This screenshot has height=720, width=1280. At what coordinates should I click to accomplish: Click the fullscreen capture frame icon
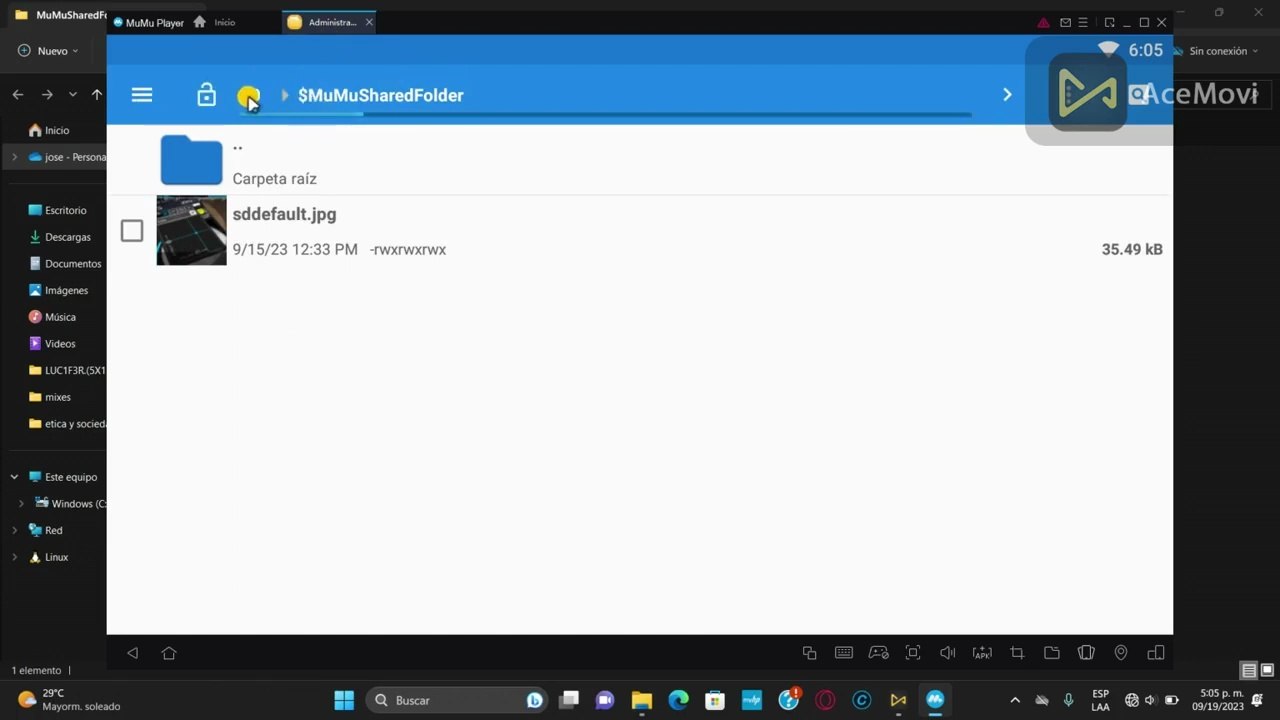pyautogui.click(x=913, y=653)
